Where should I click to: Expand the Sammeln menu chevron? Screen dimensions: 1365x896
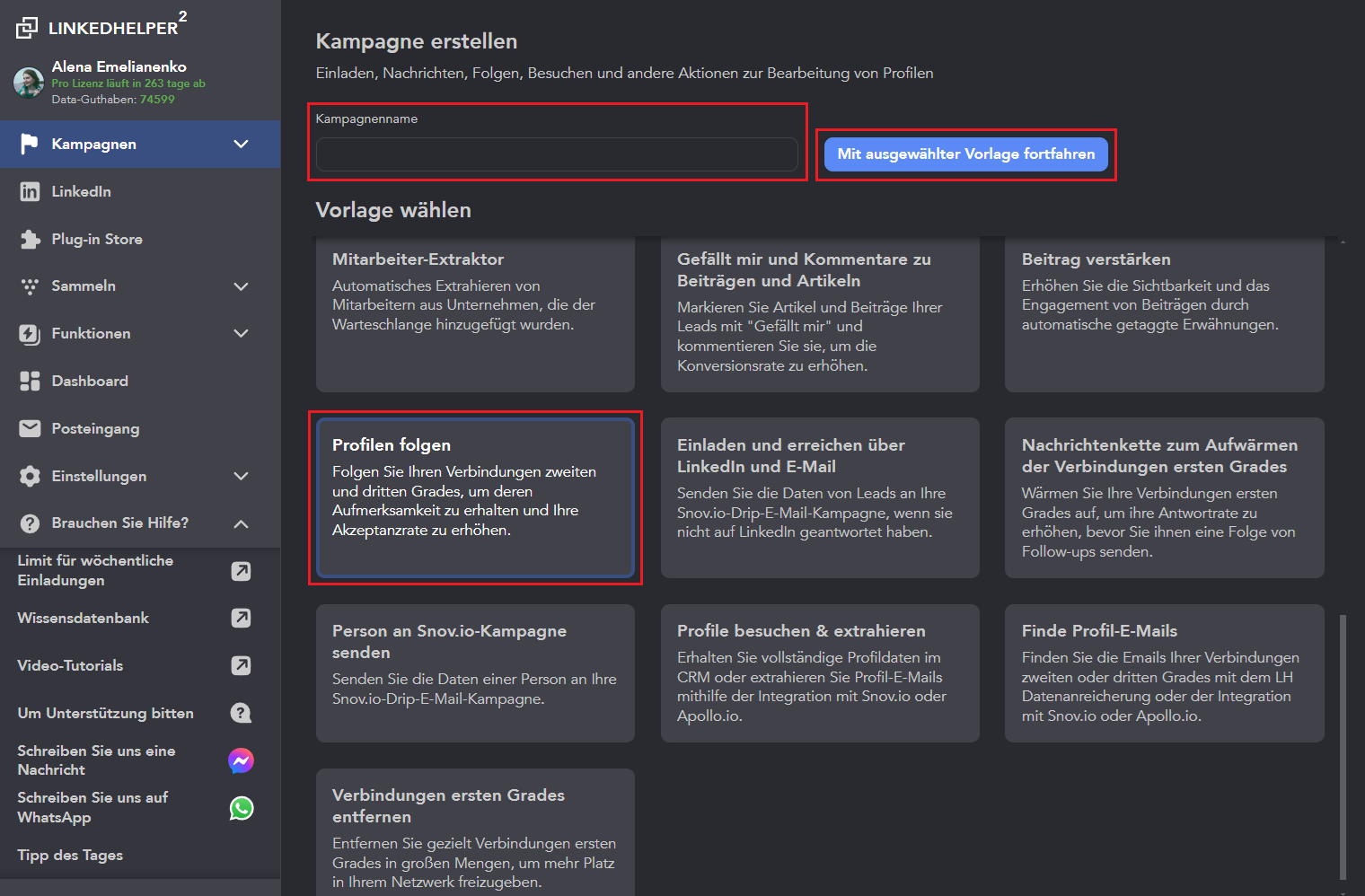coord(241,286)
